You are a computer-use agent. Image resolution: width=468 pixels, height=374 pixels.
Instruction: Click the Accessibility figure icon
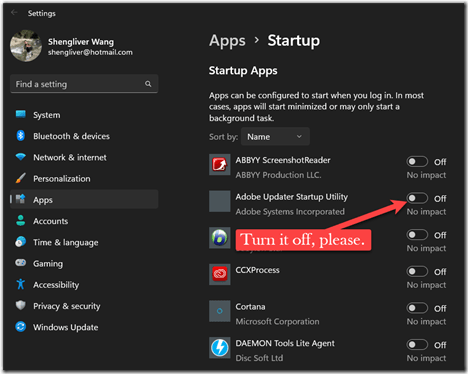click(x=21, y=284)
